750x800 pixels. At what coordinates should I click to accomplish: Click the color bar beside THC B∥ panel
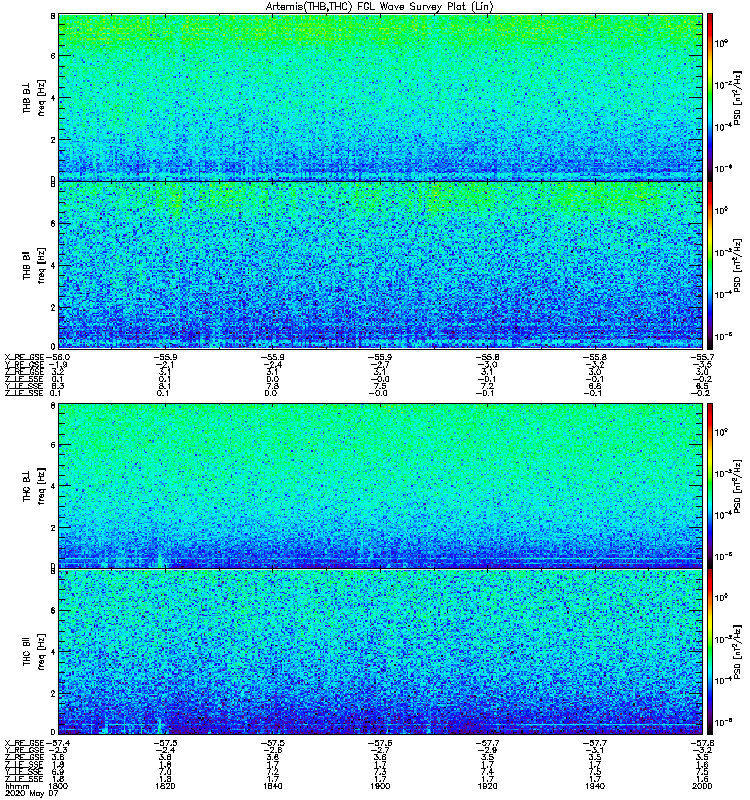tap(710, 652)
